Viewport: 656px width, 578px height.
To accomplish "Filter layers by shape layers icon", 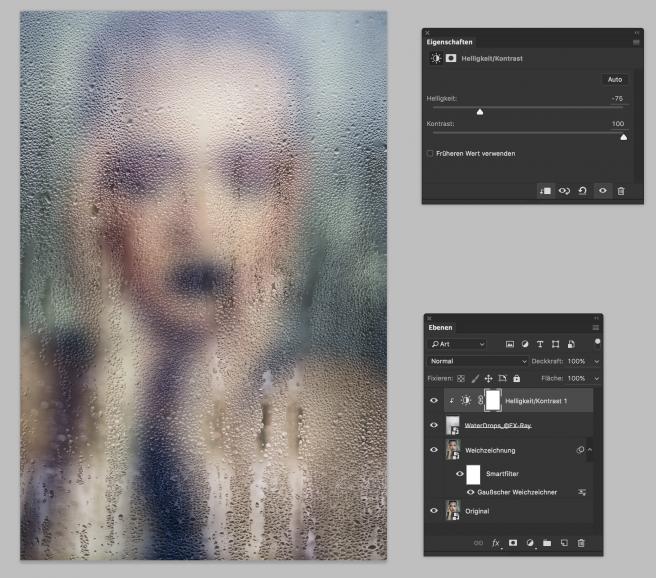I will tap(555, 344).
